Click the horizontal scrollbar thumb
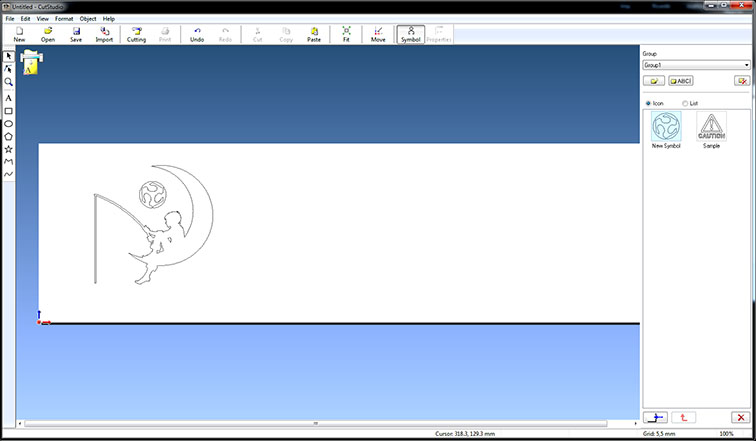The image size is (756, 441). [x=316, y=424]
